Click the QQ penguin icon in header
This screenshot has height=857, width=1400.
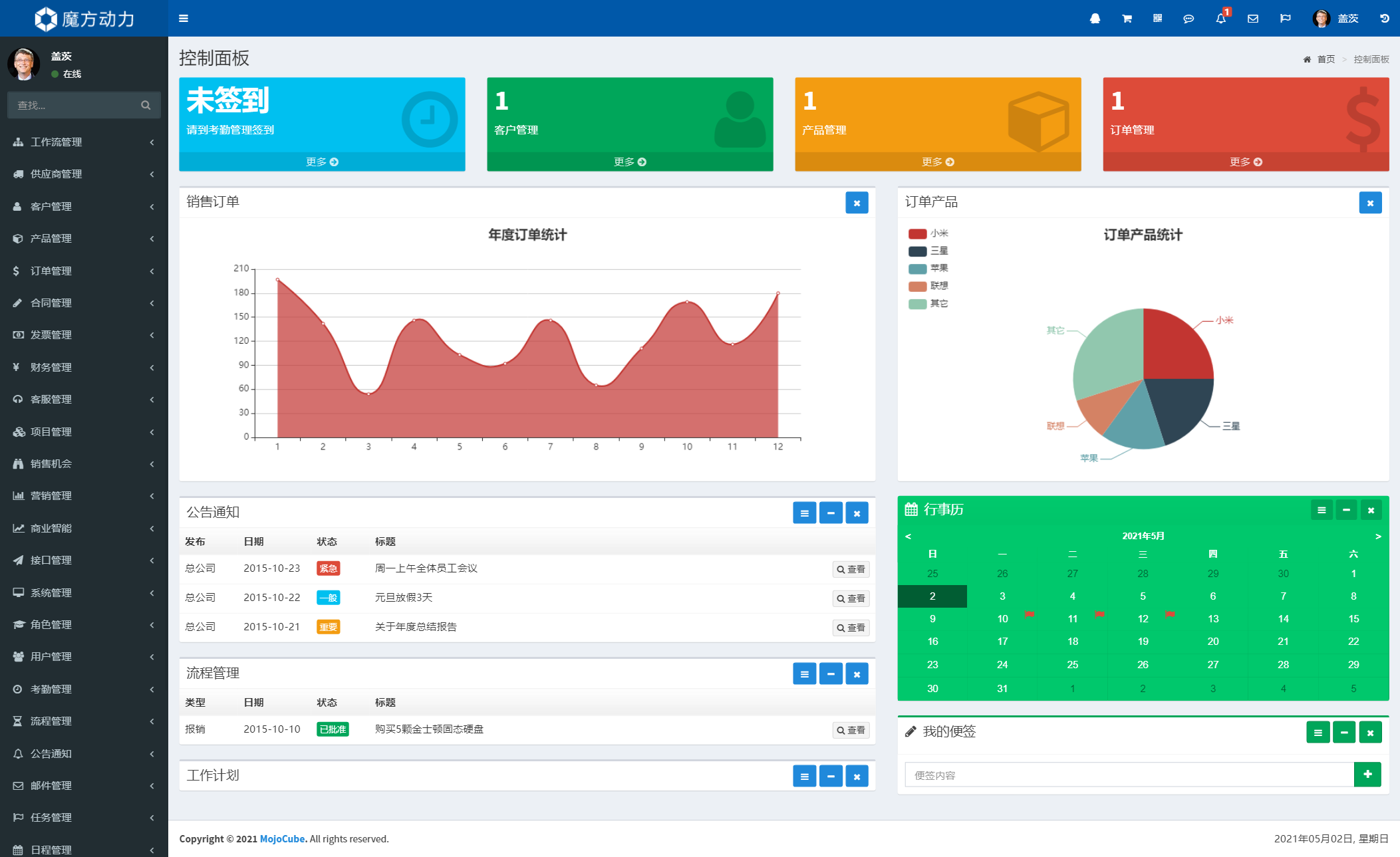[x=1095, y=19]
